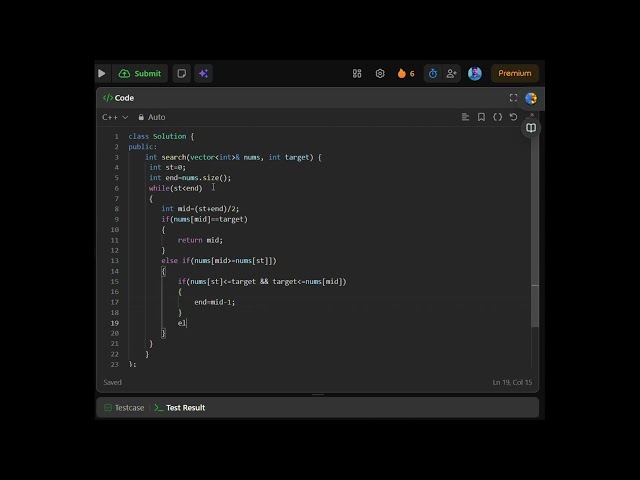Click the 'public:' line
This screenshot has width=640, height=480.
point(142,147)
